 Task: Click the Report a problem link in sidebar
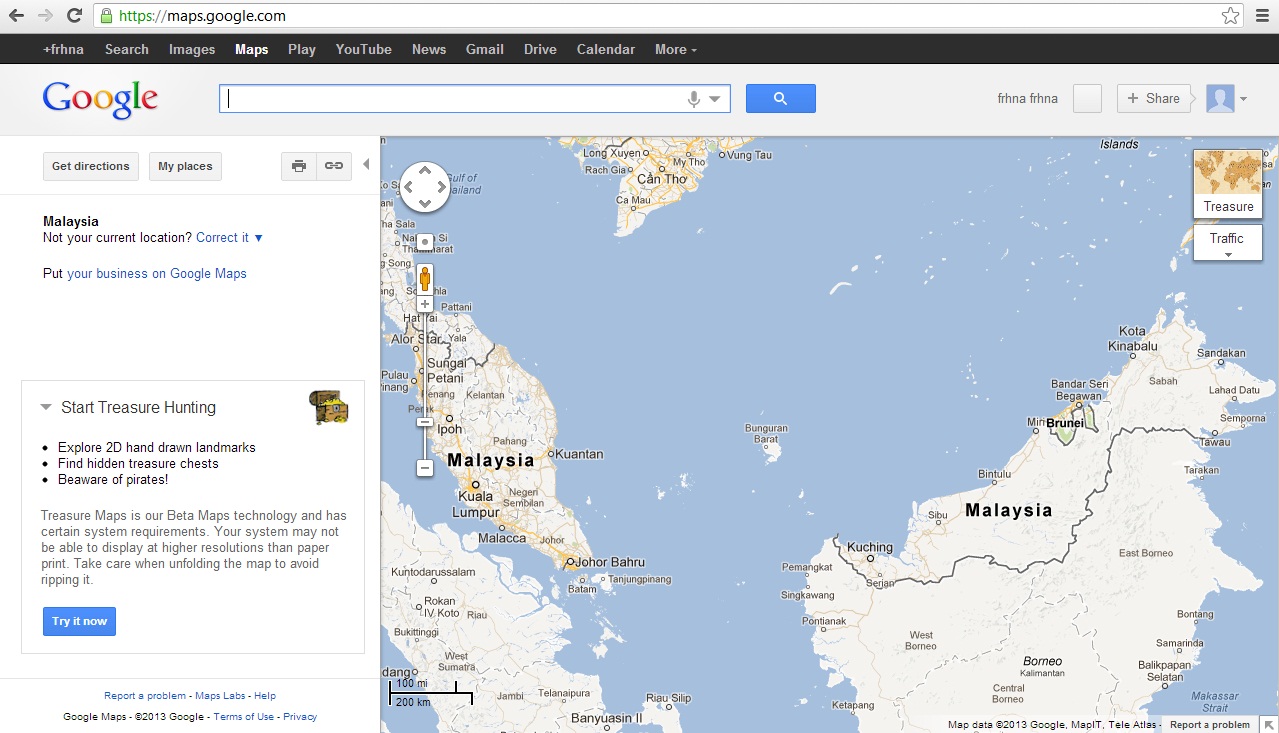point(145,696)
